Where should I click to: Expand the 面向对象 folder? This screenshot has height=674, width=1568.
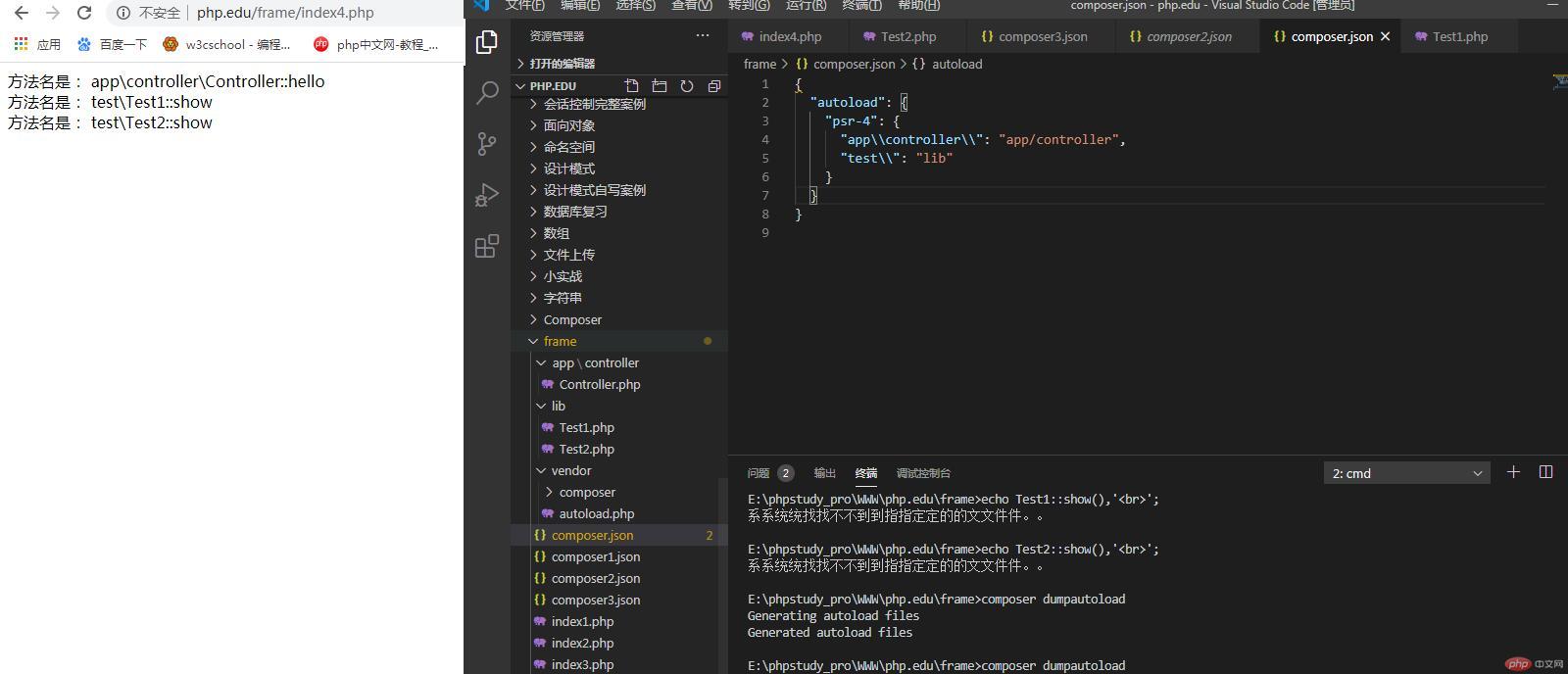click(618, 125)
